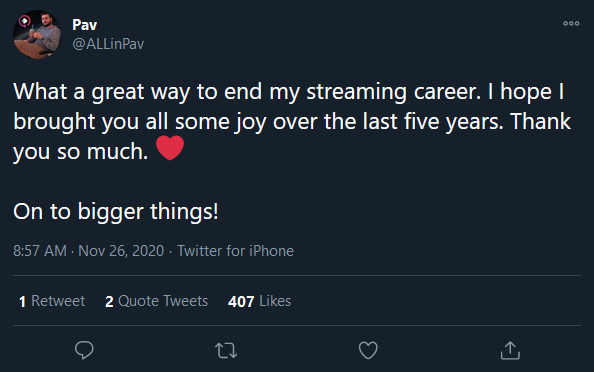Click the pink badge on the avatar

[24, 21]
